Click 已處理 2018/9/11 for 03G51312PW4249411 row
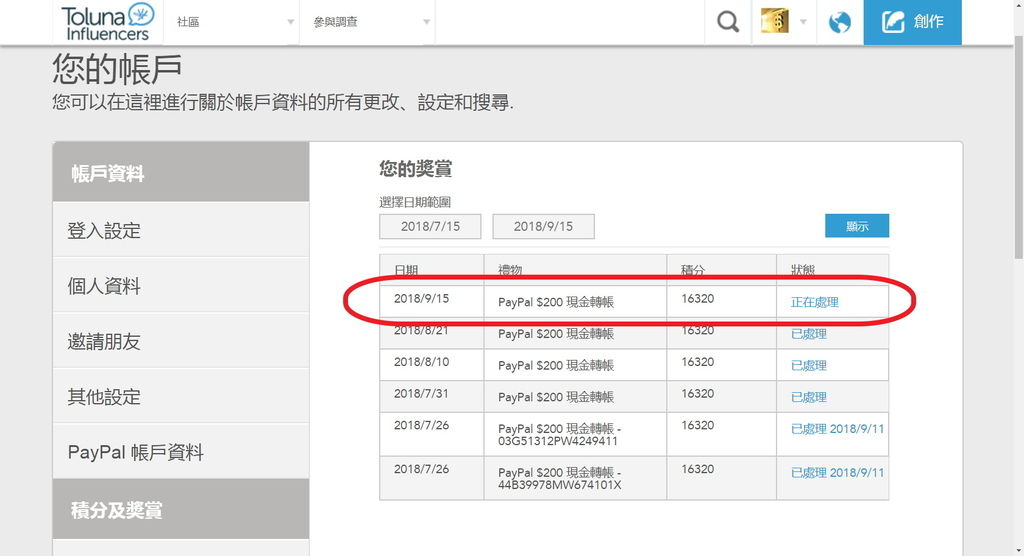1024x556 pixels. coord(837,429)
